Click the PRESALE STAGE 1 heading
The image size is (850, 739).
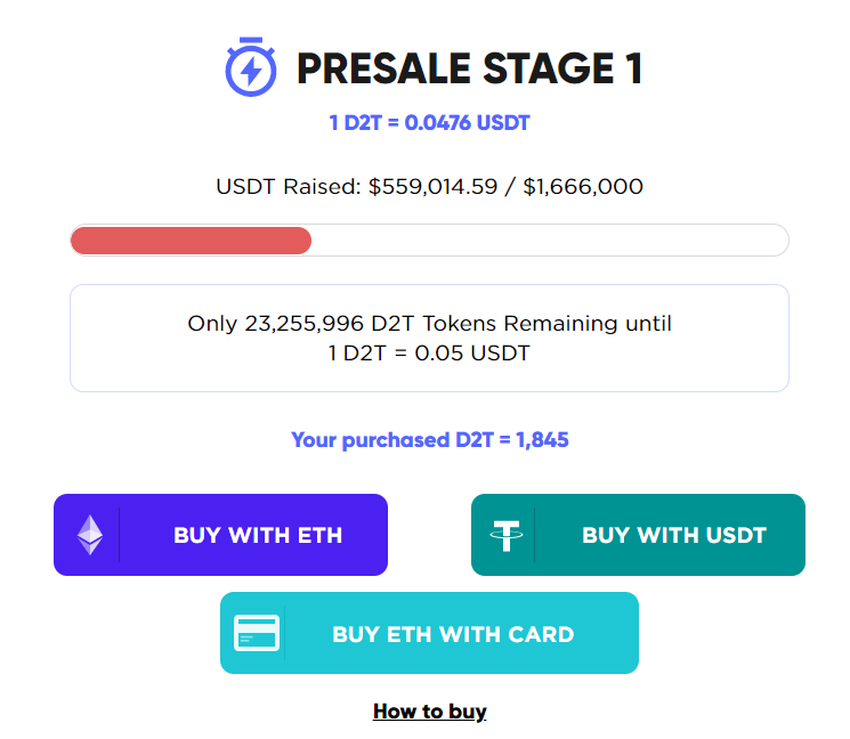point(469,69)
